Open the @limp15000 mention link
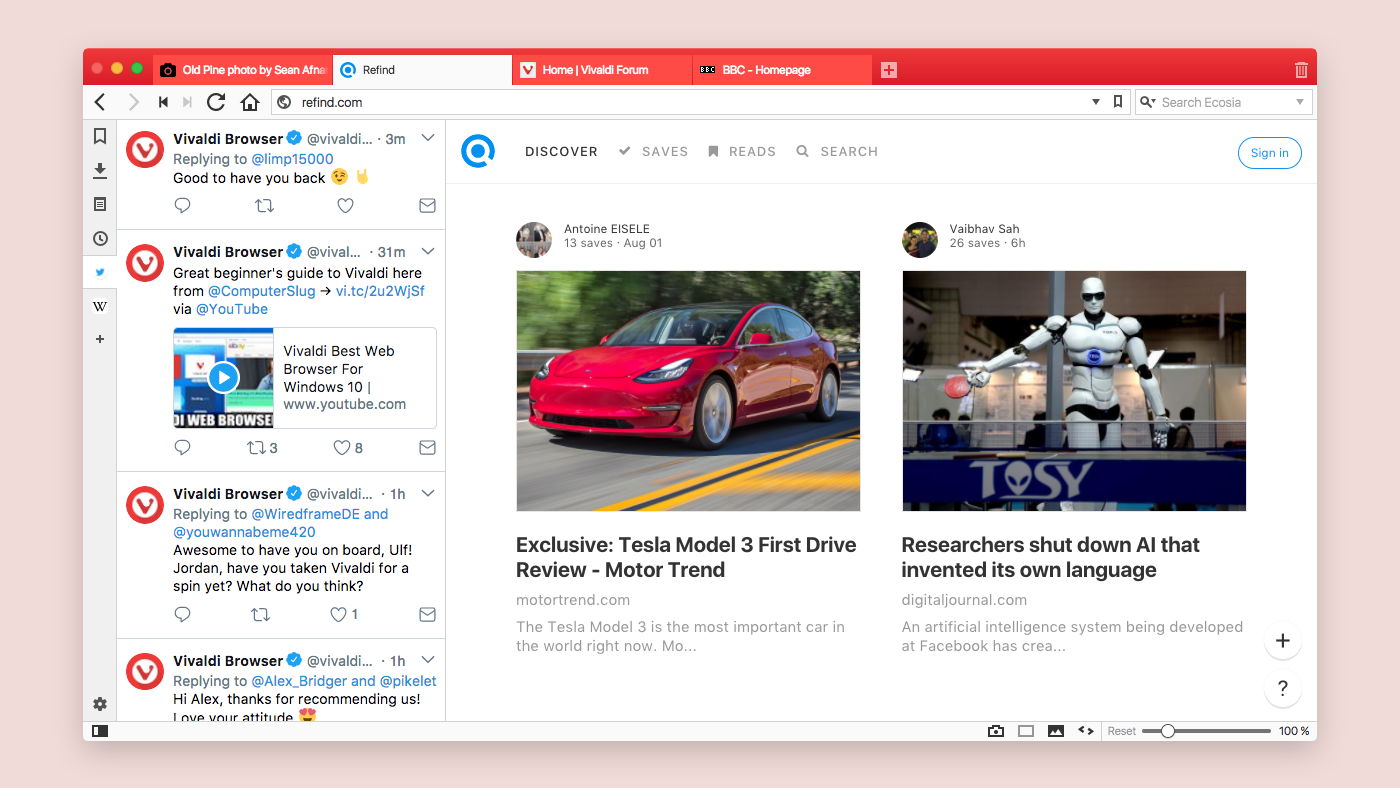Screen dimensions: 1400x788 [292, 159]
